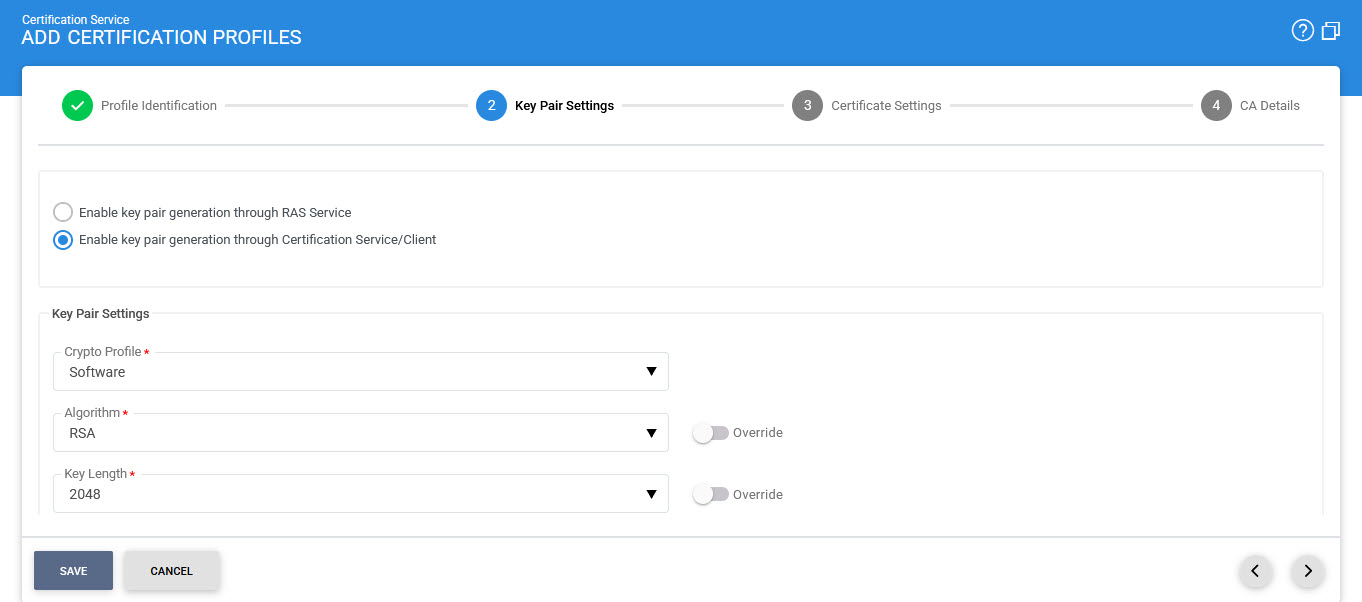This screenshot has width=1362, height=602.
Task: Open the CA Details step
Action: [1269, 106]
